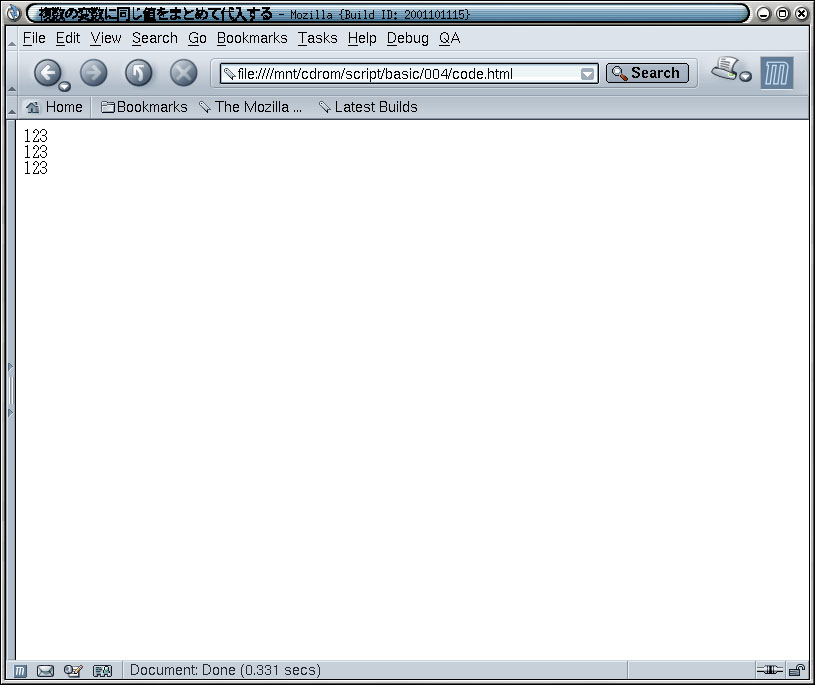This screenshot has width=815, height=685.
Task: Click the security padlock icon
Action: [x=797, y=670]
